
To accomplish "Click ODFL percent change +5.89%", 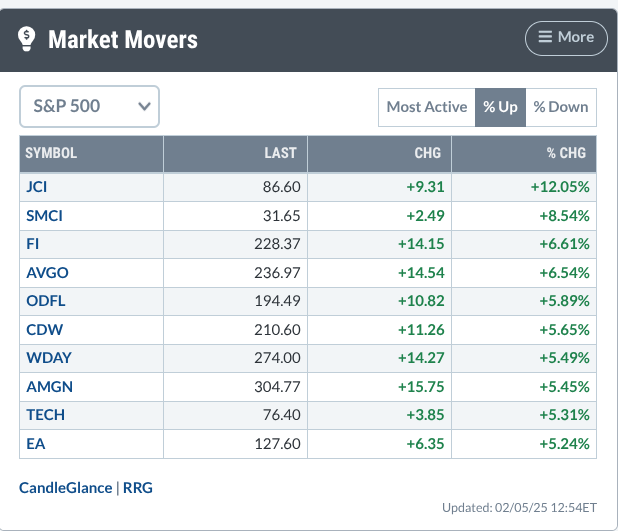I will [x=564, y=301].
